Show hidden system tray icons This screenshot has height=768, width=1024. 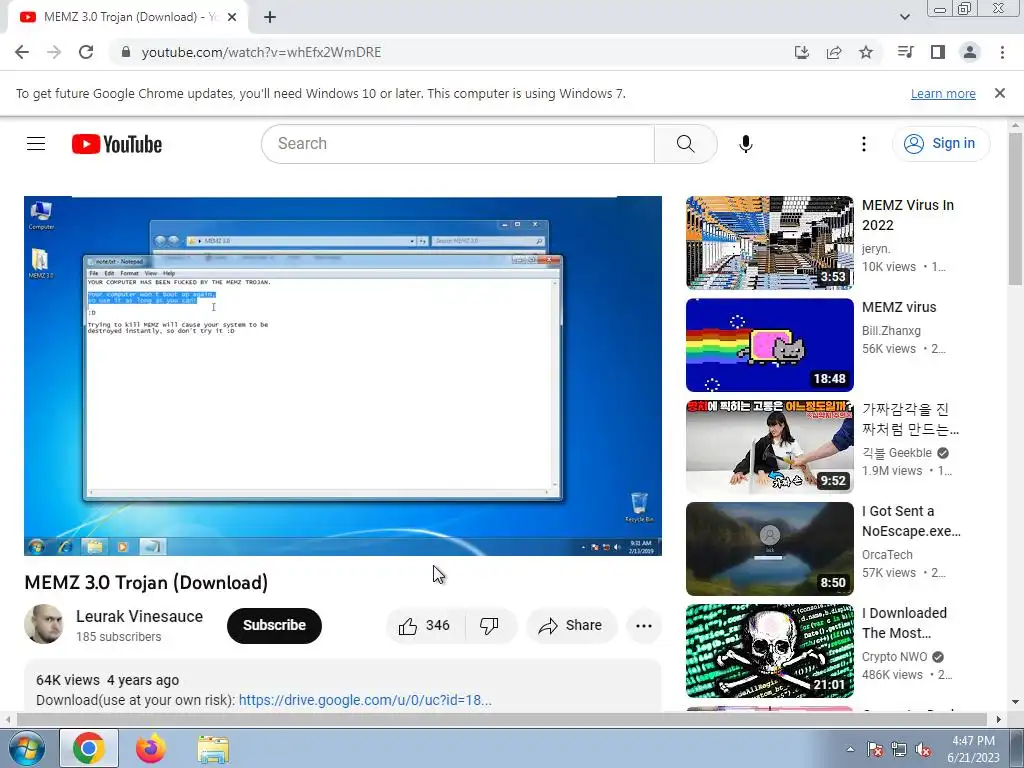click(x=850, y=749)
